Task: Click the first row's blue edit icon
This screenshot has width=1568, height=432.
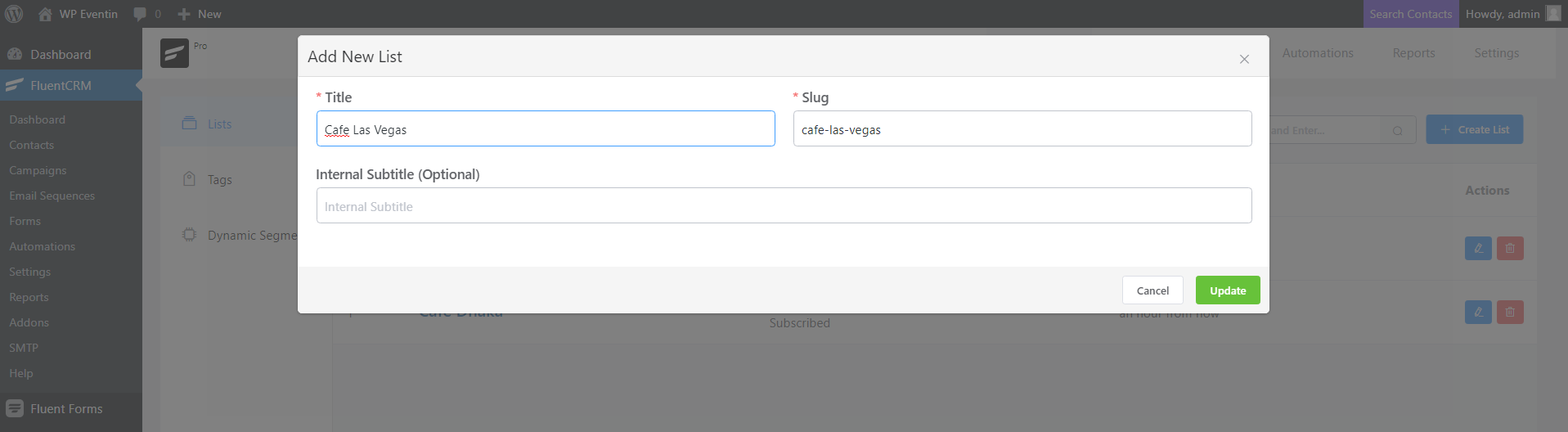Action: pyautogui.click(x=1478, y=248)
